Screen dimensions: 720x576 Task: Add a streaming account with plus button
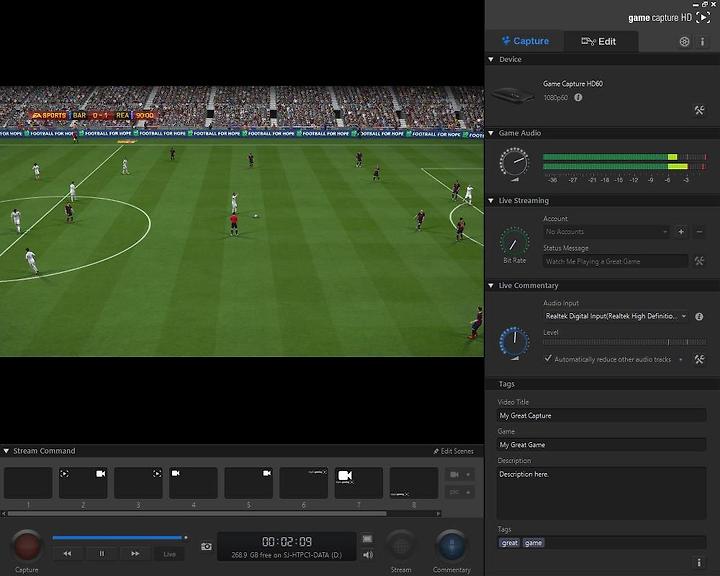681,232
